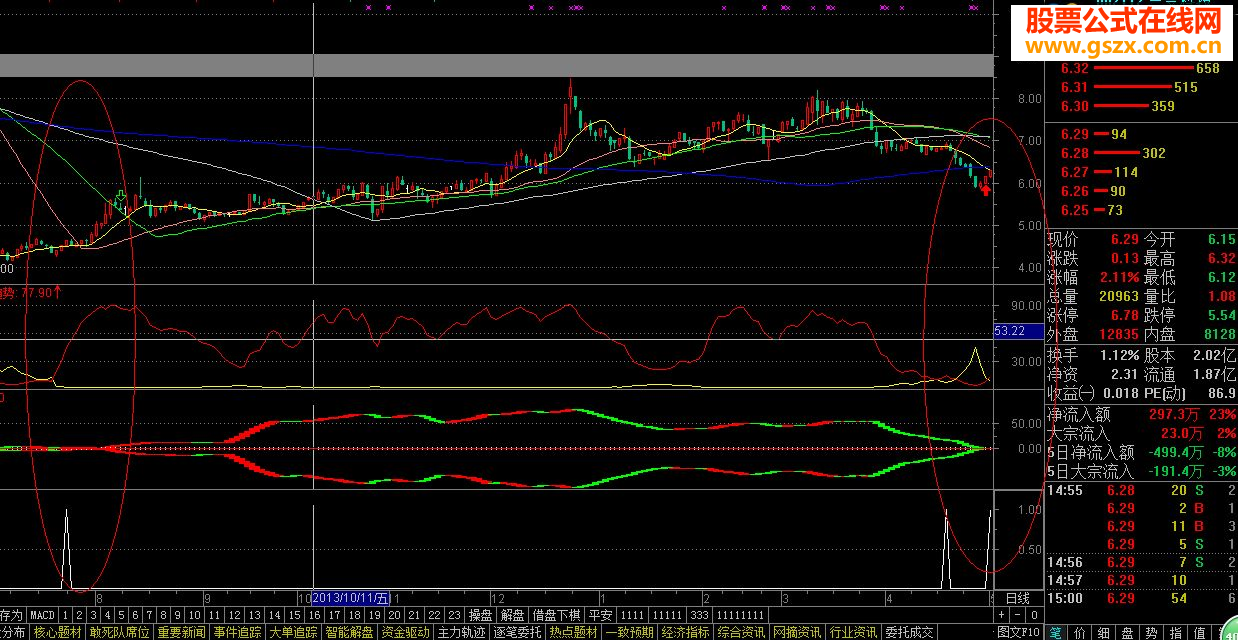Select the 势 trend tab
1238x640 pixels.
1151,632
